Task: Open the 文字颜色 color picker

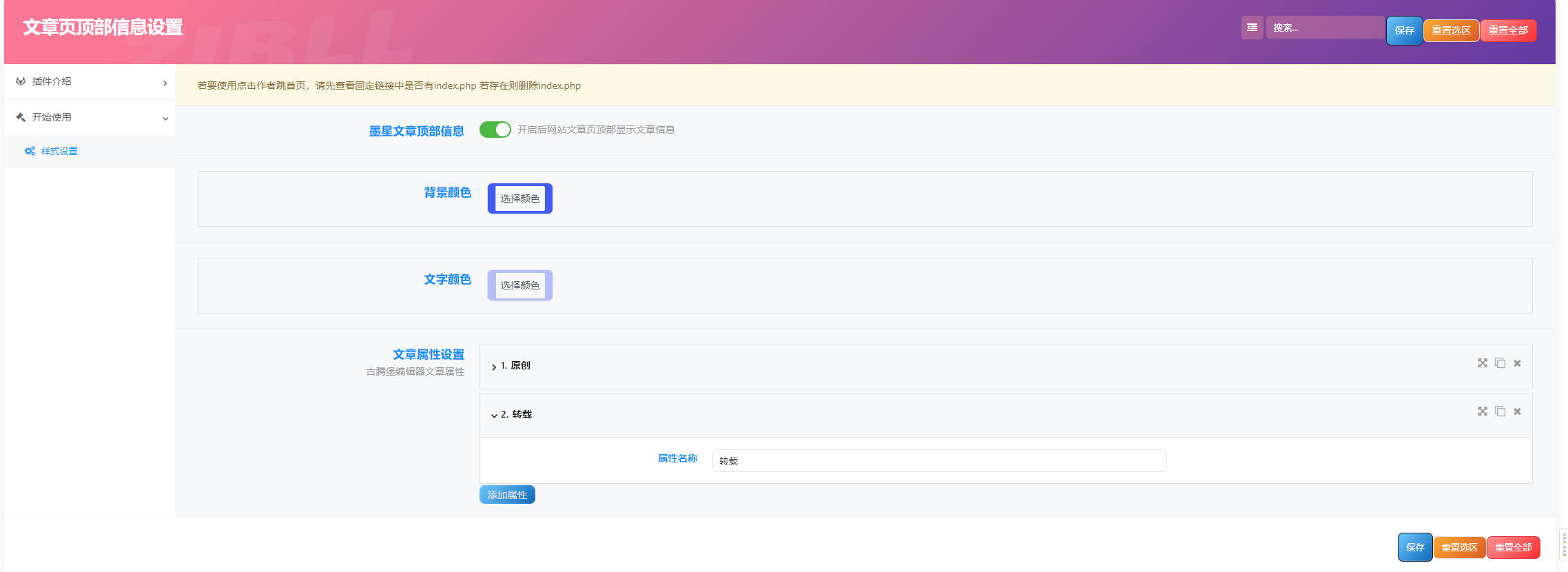Action: [520, 285]
